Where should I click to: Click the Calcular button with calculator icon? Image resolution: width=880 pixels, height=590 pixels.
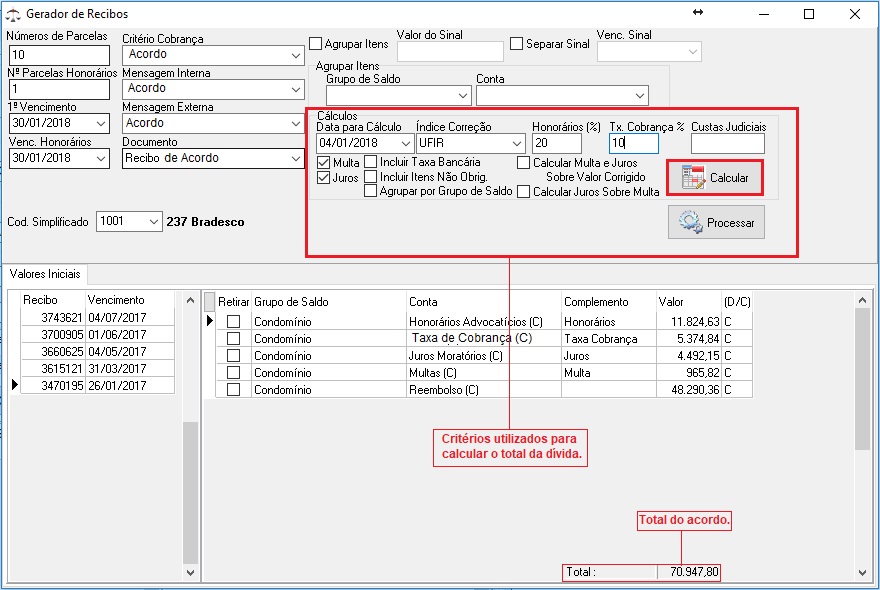pos(715,177)
